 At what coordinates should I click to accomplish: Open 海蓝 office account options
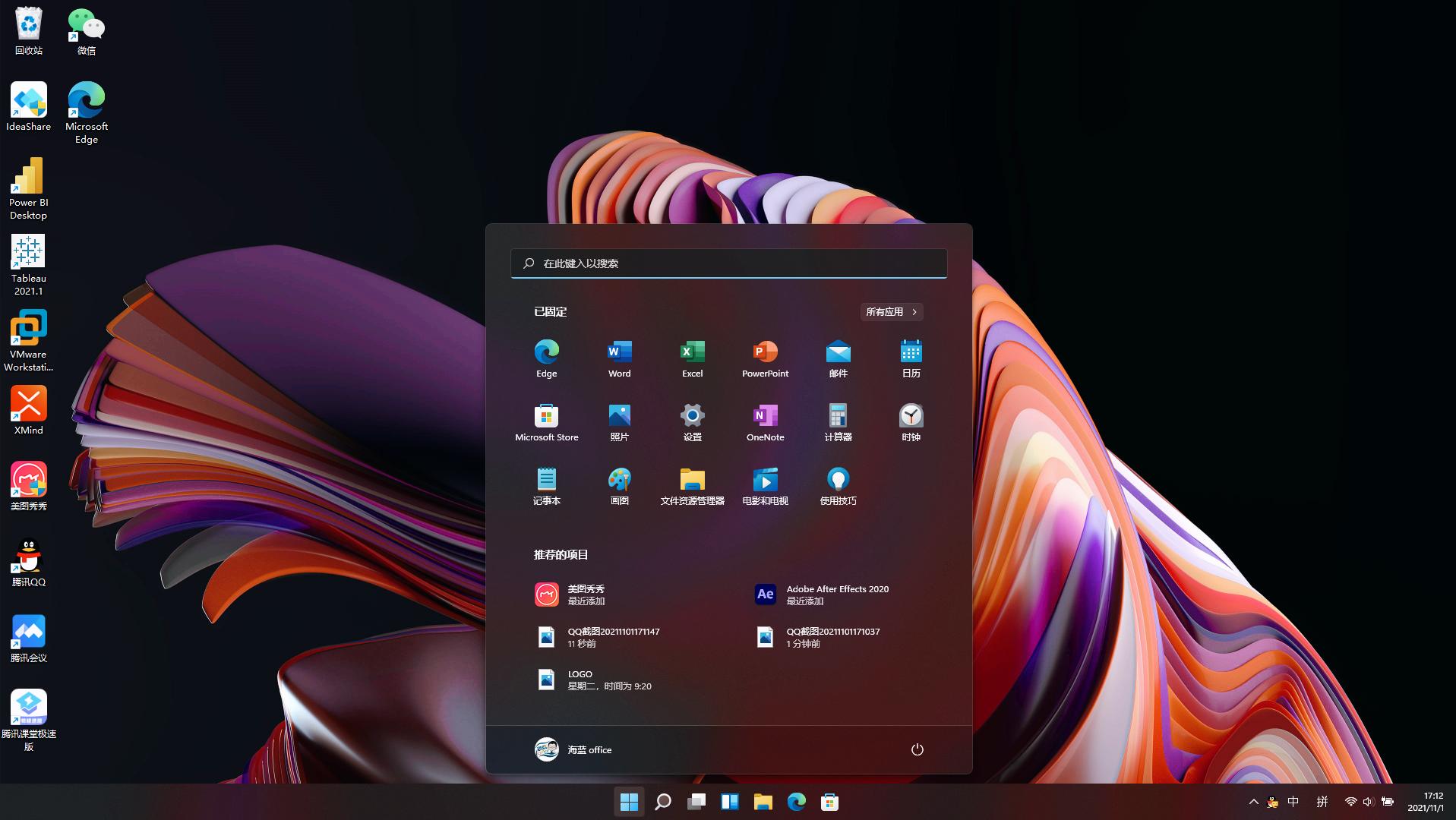pos(573,749)
